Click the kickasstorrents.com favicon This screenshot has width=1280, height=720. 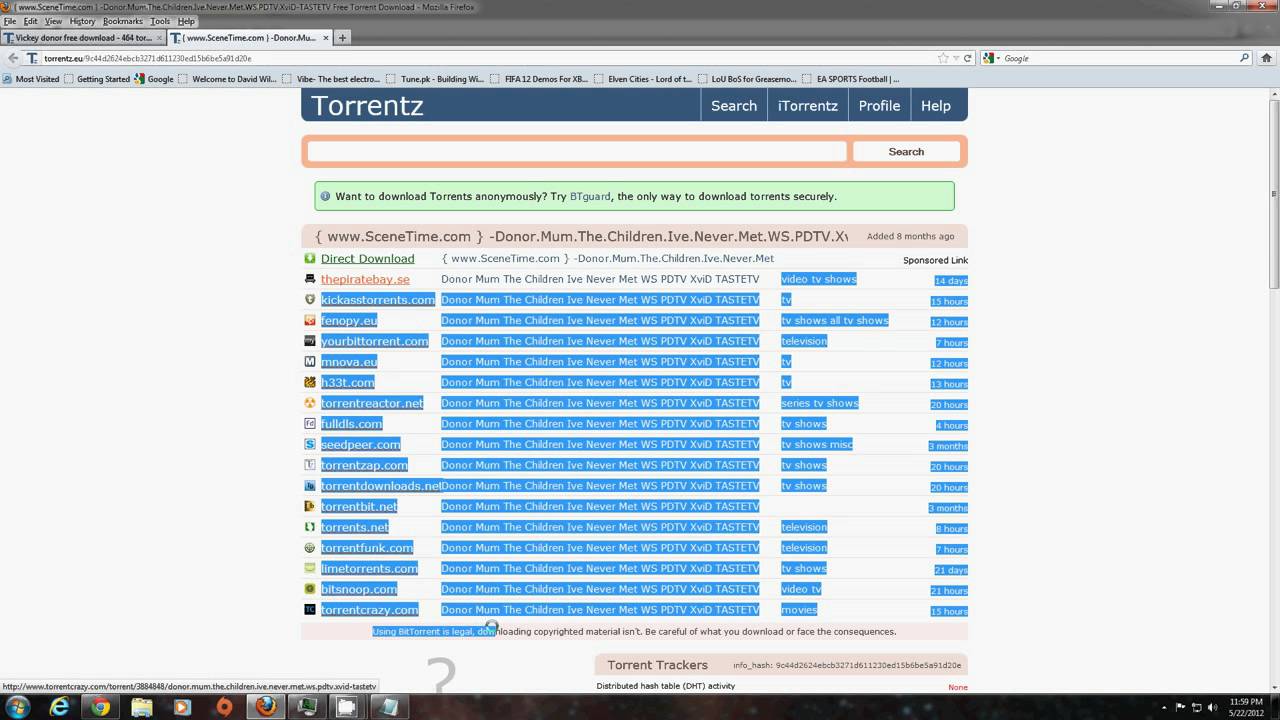click(x=310, y=299)
